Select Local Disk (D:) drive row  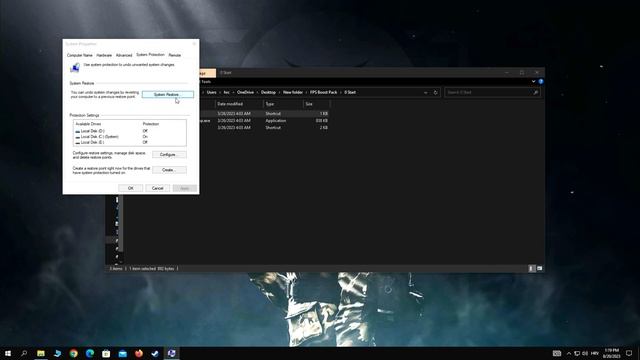(130, 131)
